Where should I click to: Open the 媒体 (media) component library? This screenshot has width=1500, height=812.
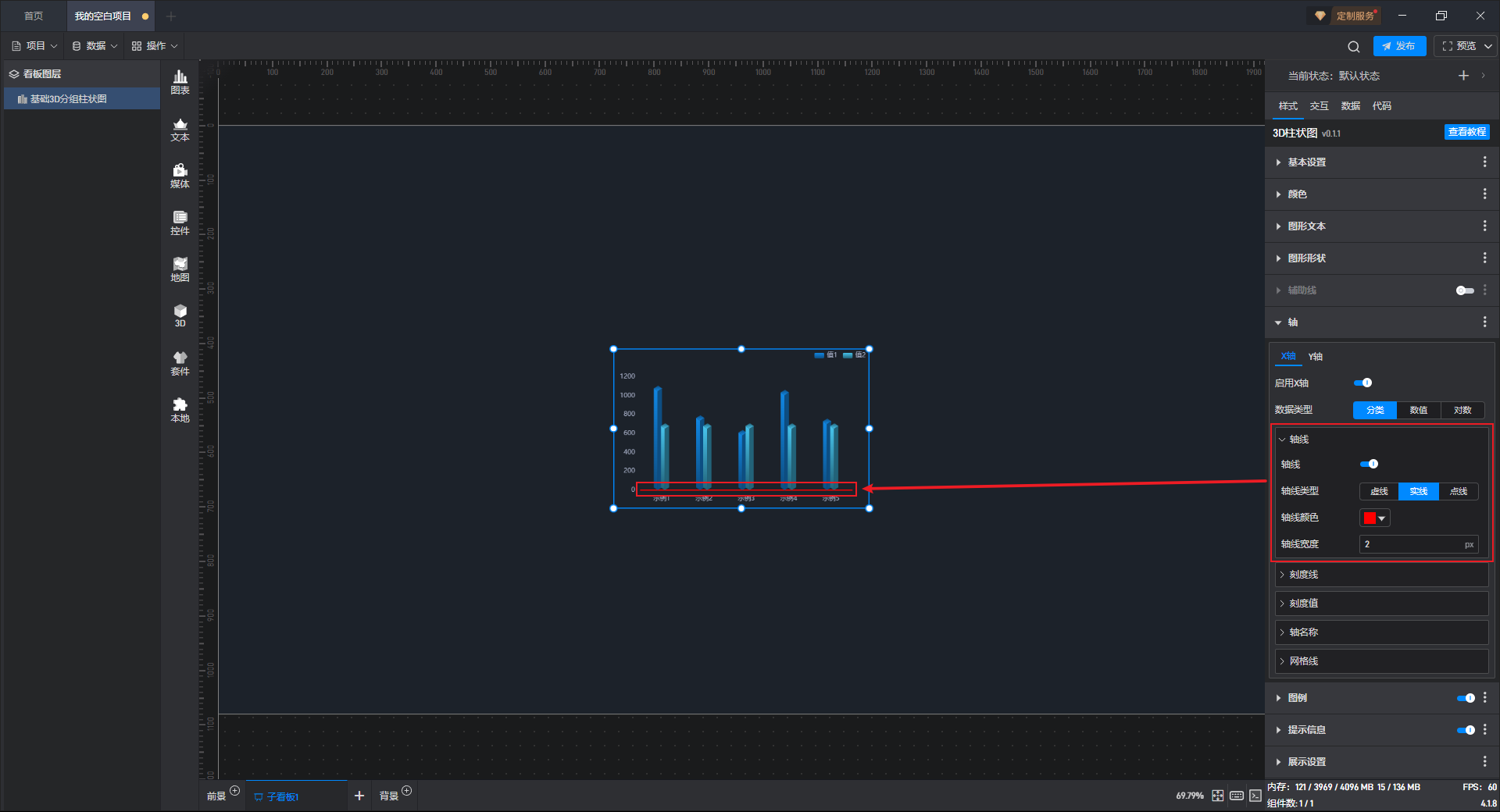tap(180, 176)
